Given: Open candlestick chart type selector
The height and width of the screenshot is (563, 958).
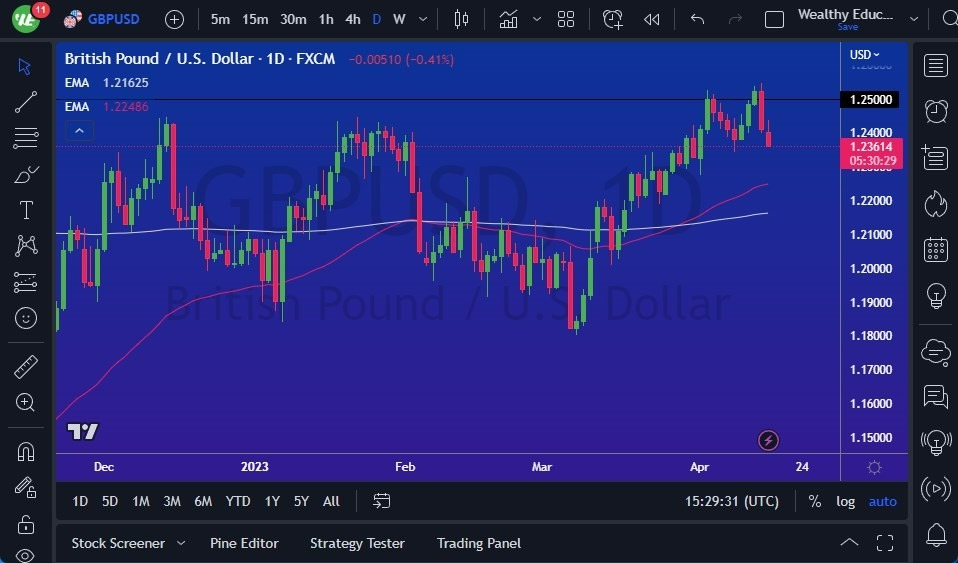Looking at the screenshot, I should pyautogui.click(x=461, y=20).
